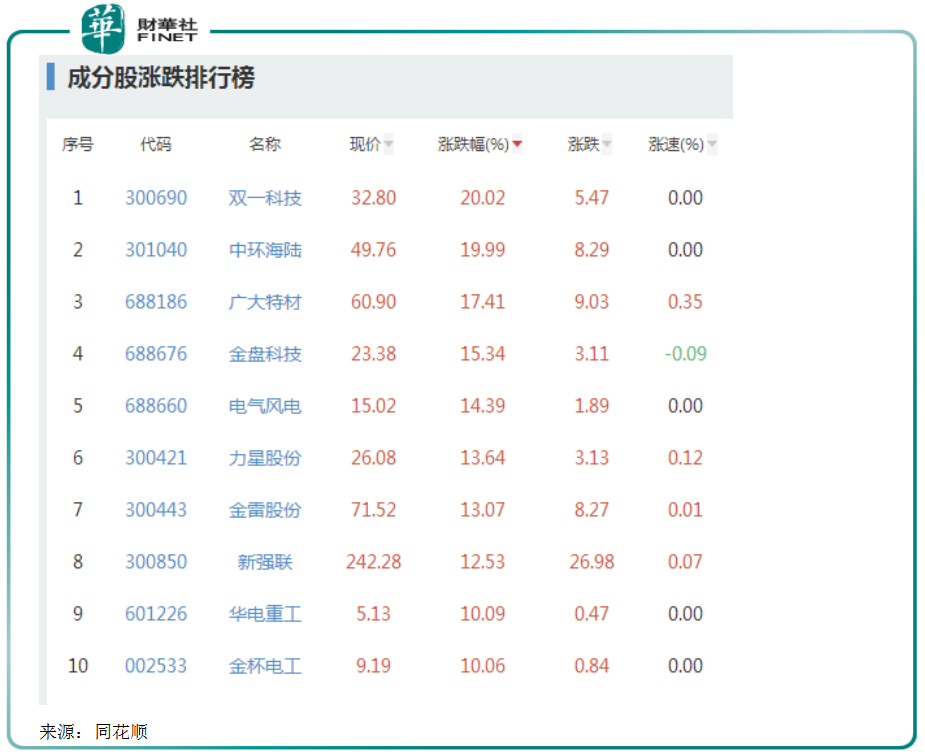Viewport: 925px width, 754px height.
Task: Select price value 23.38
Action: coord(373,353)
